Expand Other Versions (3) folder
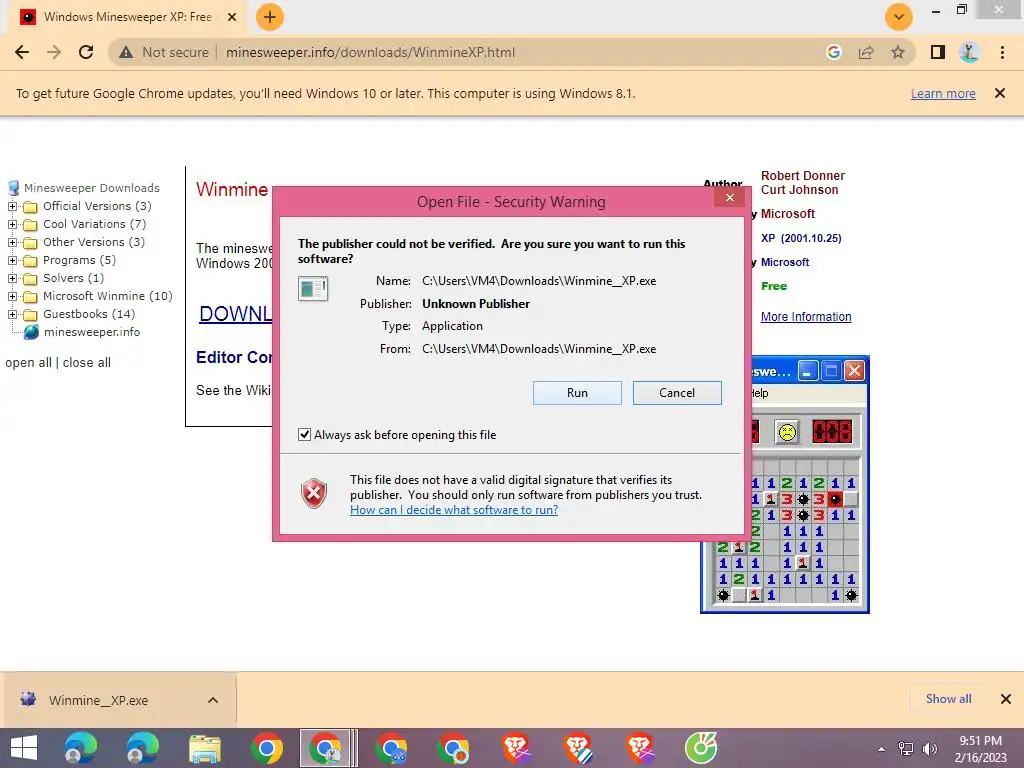 (12, 242)
